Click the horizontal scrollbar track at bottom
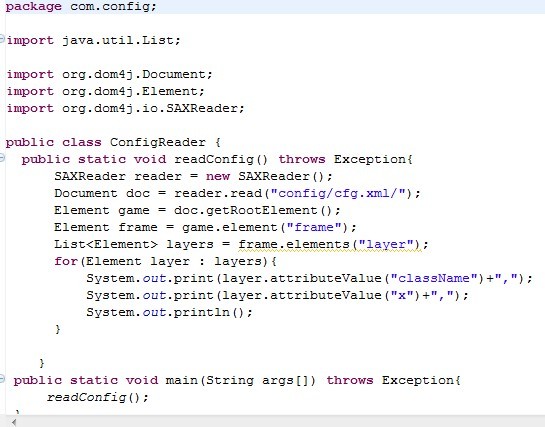This screenshot has width=545, height=427. point(278,422)
